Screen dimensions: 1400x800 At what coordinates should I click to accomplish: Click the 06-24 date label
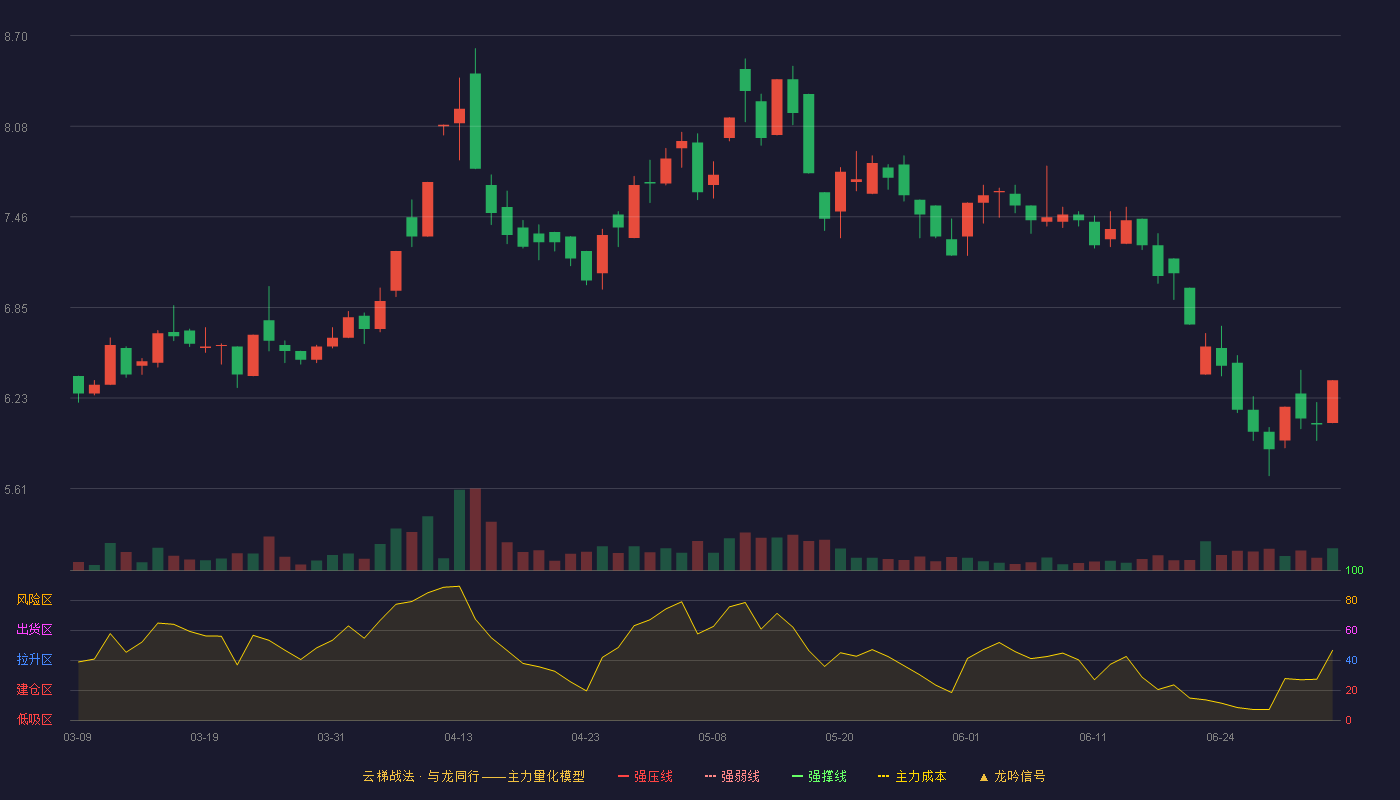(1220, 737)
